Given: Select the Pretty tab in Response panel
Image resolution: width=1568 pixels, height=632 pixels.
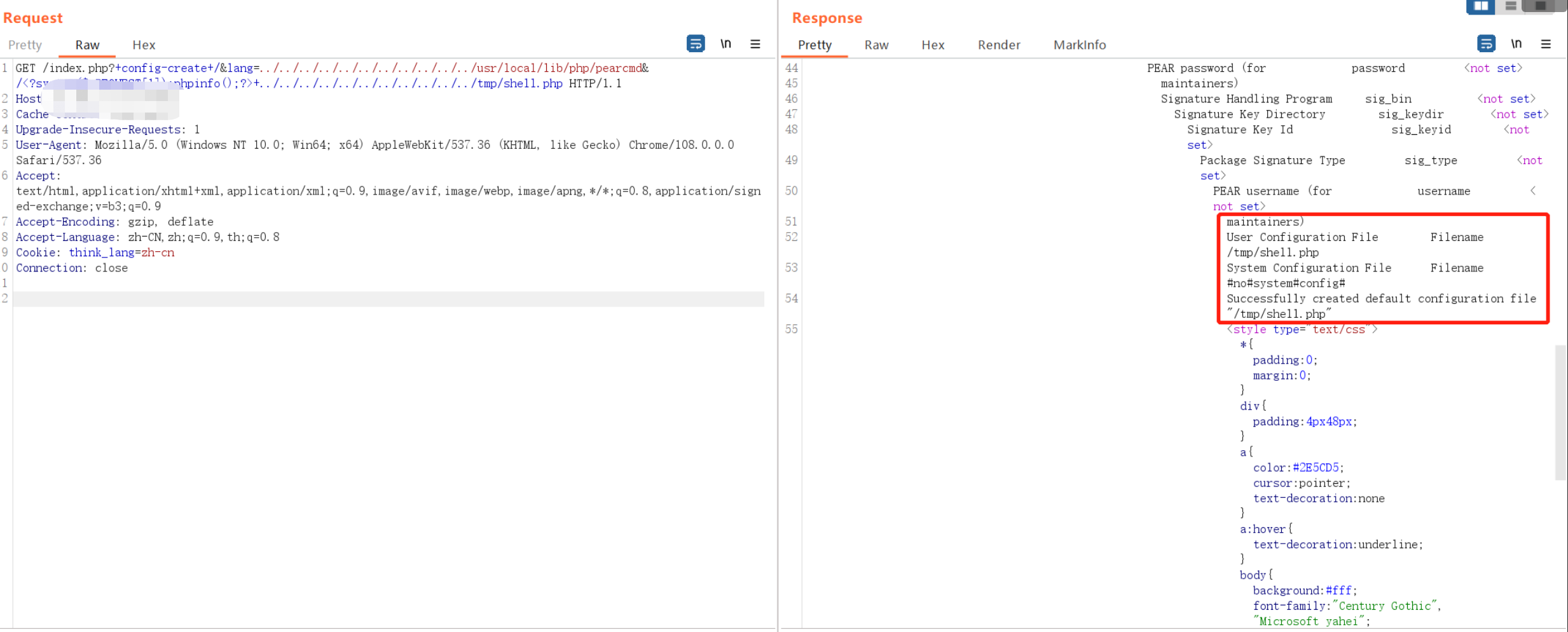Looking at the screenshot, I should (x=815, y=45).
